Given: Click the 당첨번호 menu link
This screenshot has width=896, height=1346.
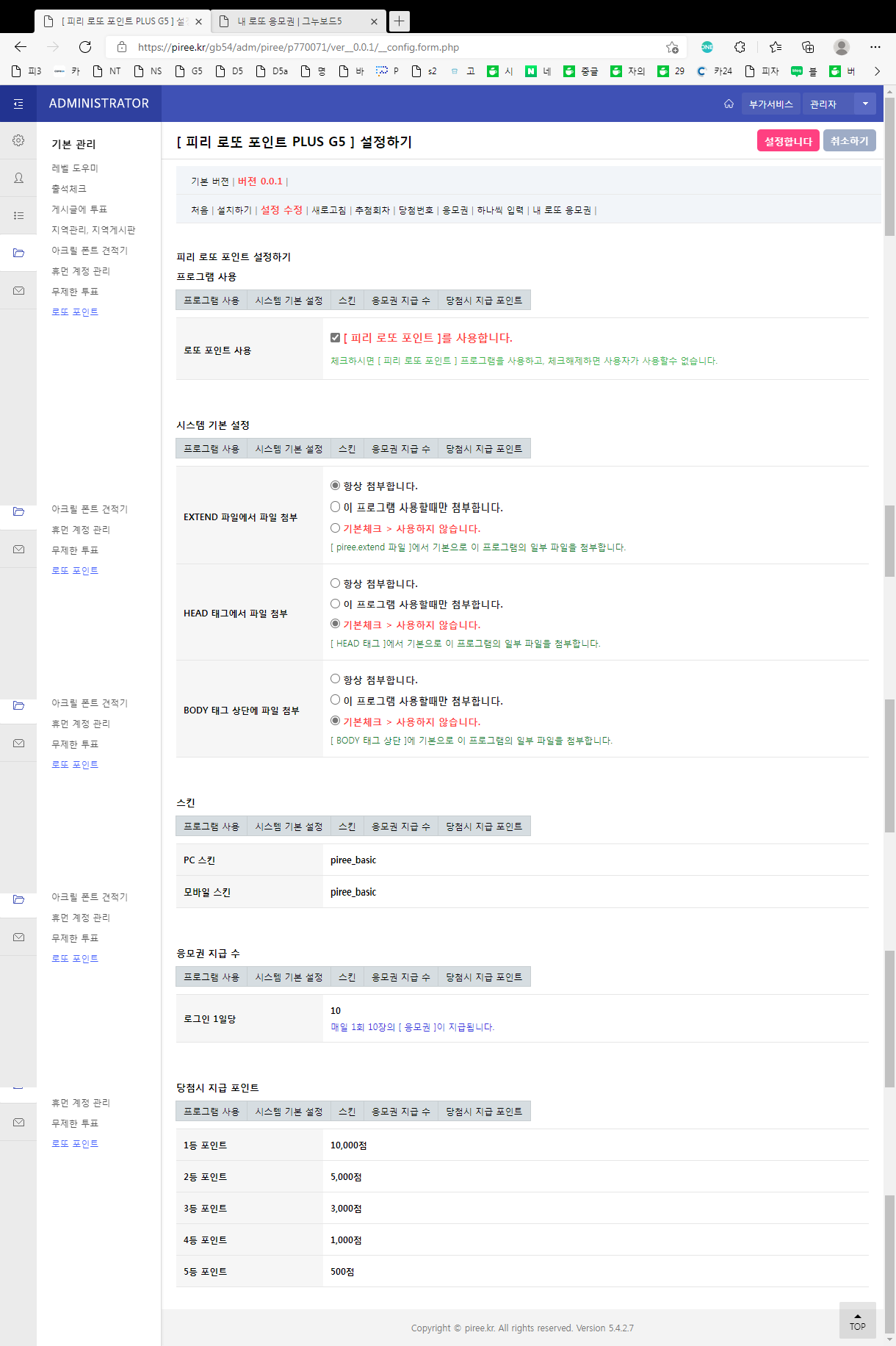Looking at the screenshot, I should tap(416, 210).
